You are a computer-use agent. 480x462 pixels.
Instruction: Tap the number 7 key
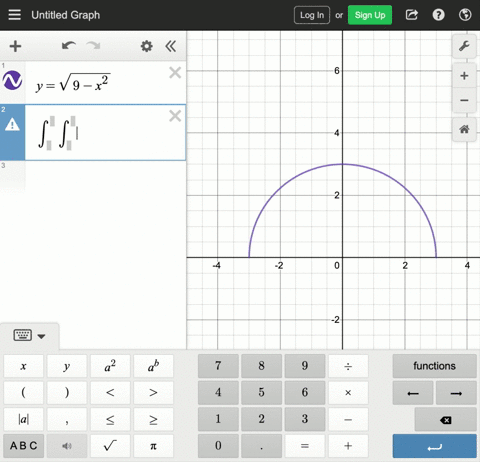(x=218, y=366)
